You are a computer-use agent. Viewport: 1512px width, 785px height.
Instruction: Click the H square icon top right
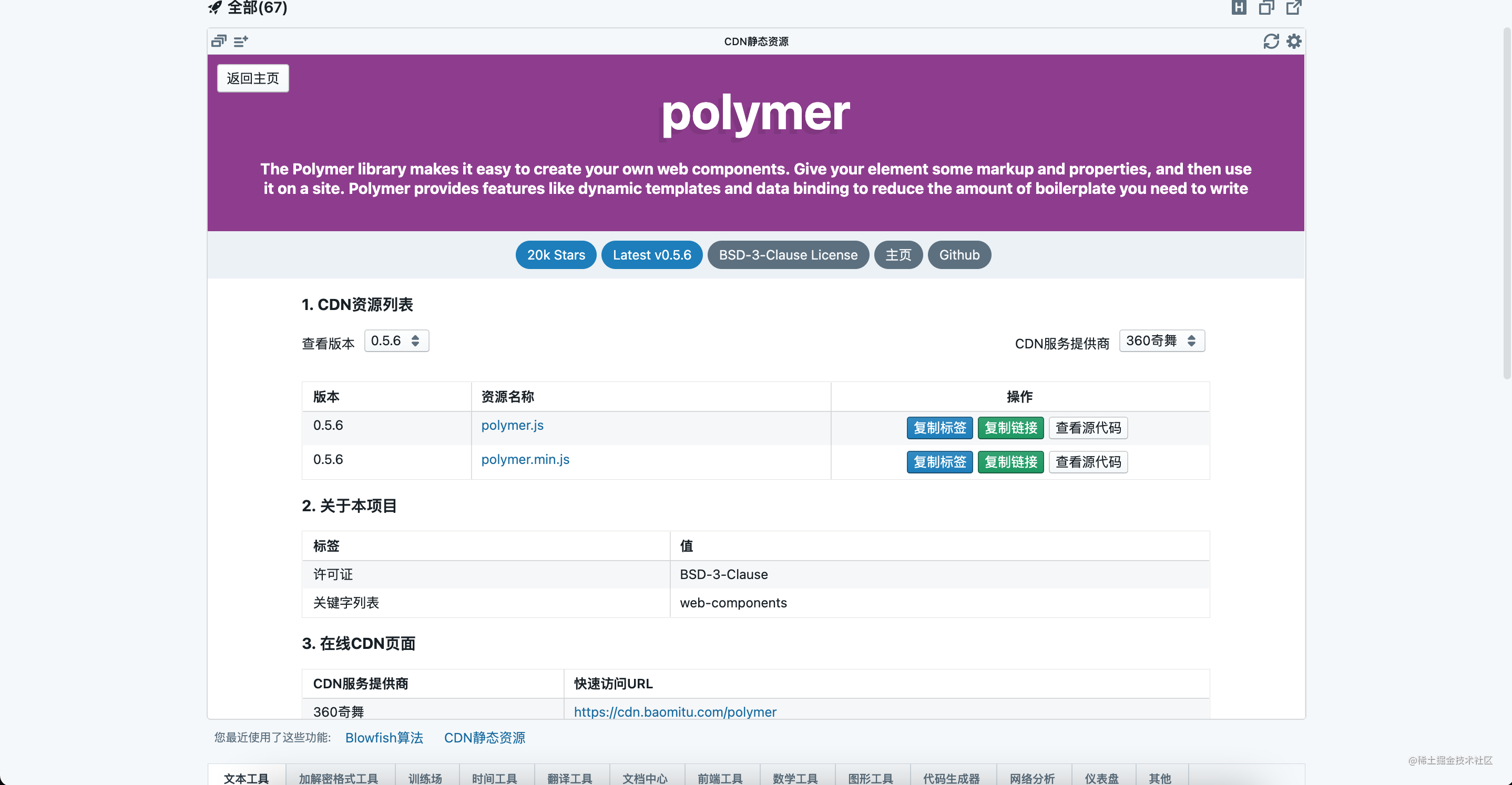[1239, 7]
